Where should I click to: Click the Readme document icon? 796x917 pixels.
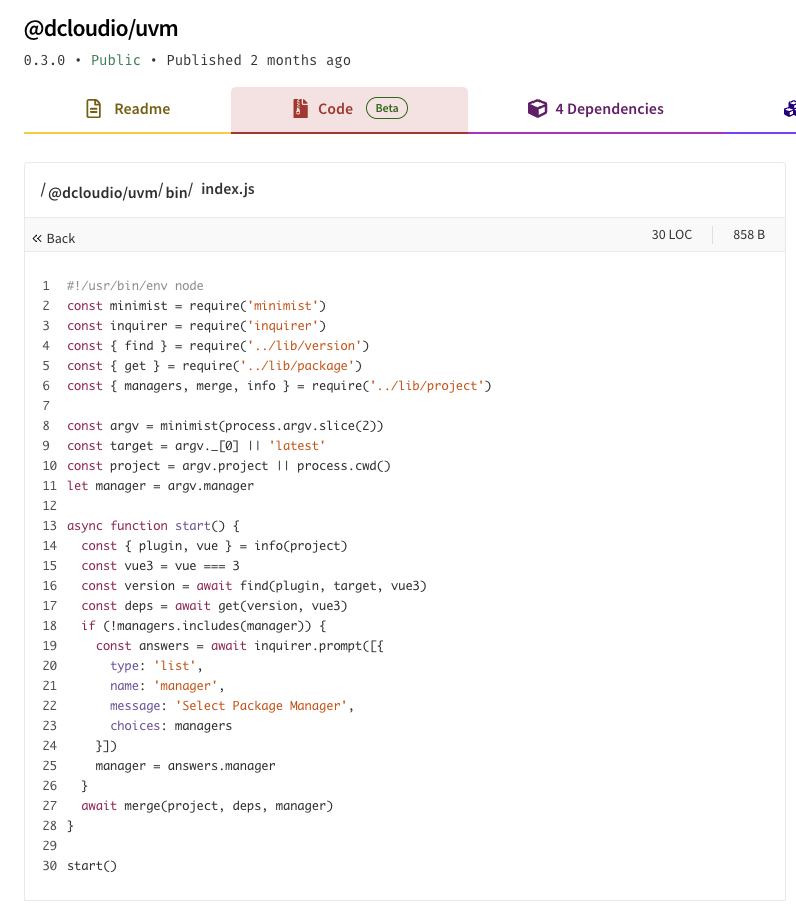coord(94,109)
